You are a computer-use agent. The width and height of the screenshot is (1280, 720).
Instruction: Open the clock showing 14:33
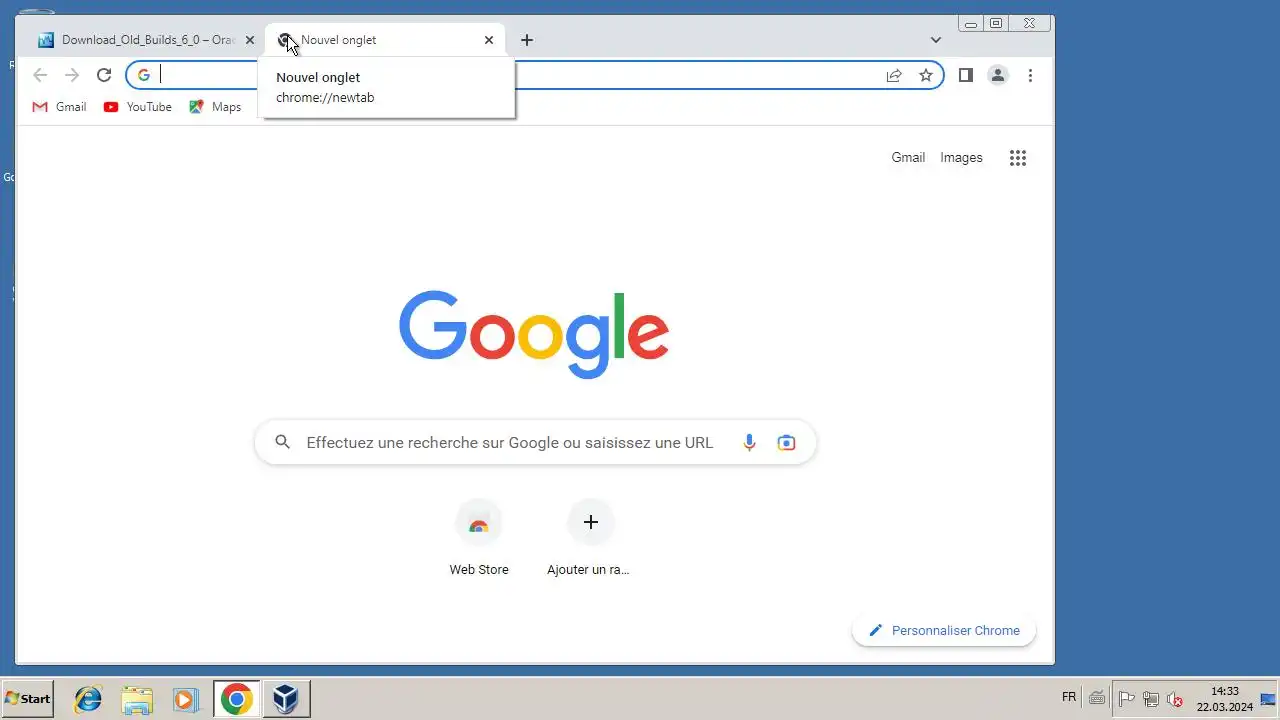(1225, 698)
